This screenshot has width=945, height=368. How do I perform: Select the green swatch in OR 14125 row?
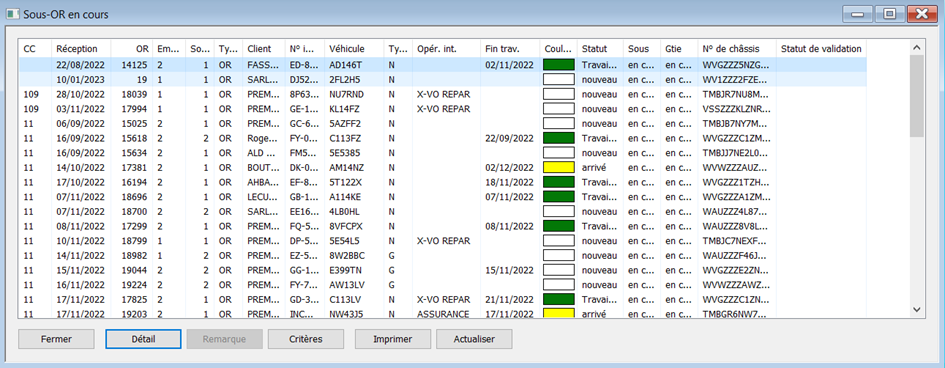tap(558, 64)
